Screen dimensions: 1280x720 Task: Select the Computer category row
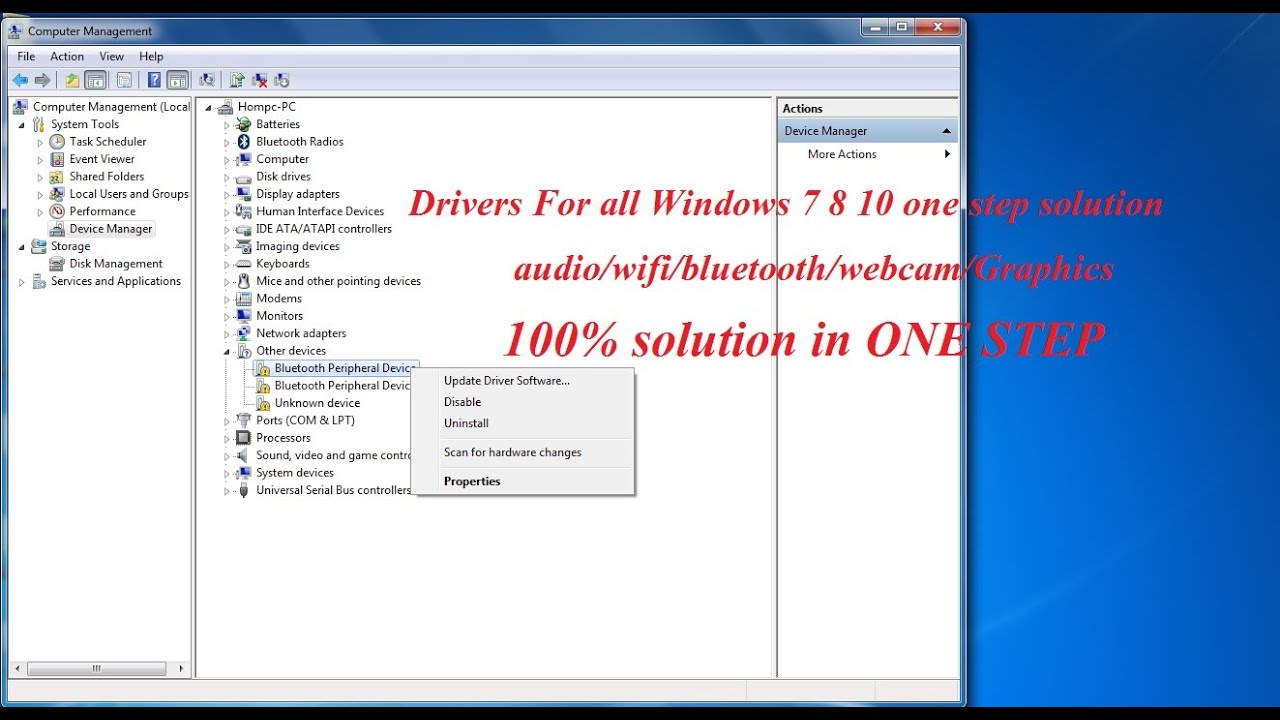tap(282, 159)
